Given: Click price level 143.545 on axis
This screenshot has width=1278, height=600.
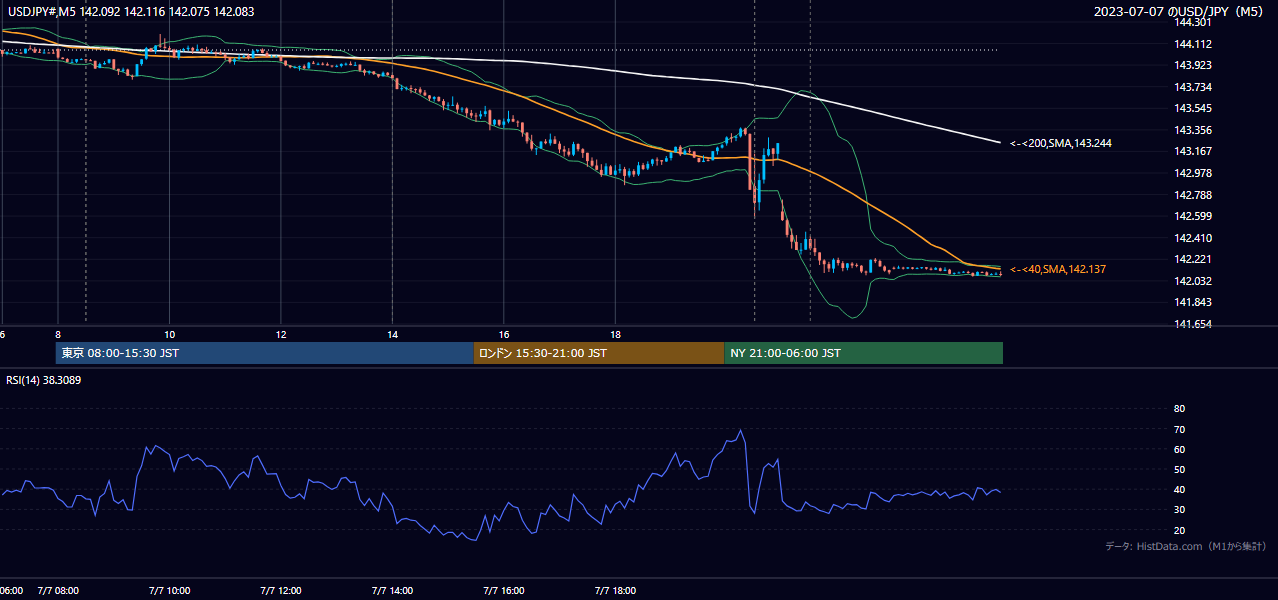Looking at the screenshot, I should coord(1192,108).
